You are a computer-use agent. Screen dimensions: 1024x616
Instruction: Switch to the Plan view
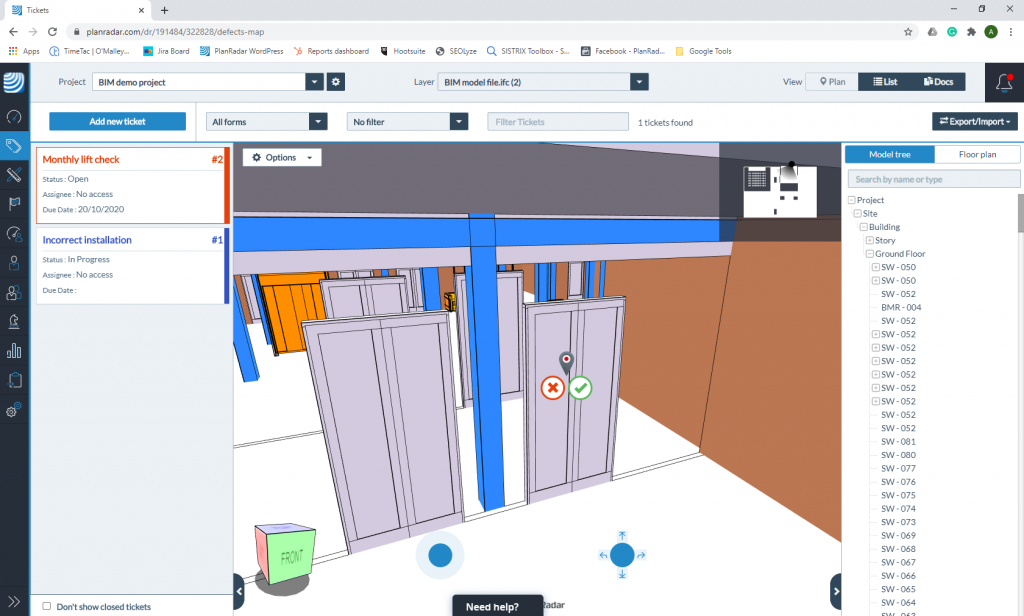(833, 82)
